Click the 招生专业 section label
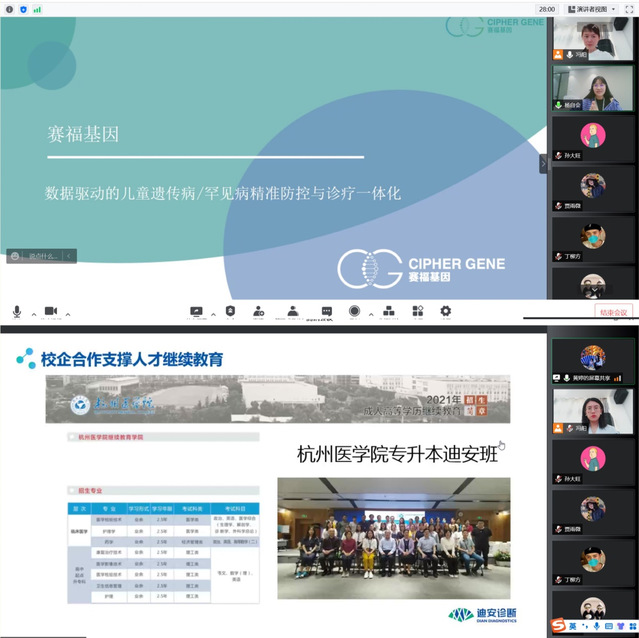This screenshot has width=639, height=638. click(x=90, y=491)
